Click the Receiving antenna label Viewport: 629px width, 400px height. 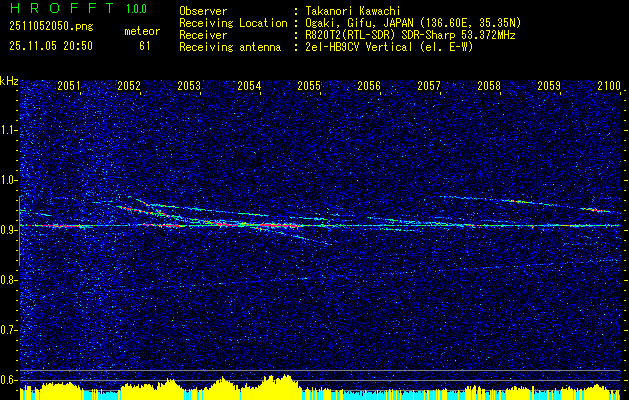[x=230, y=47]
